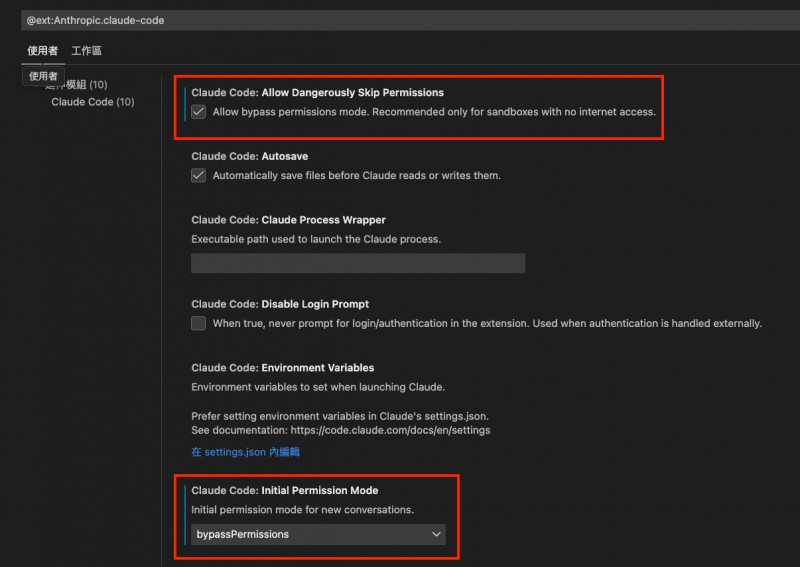Select Claude Code (10) in the settings tree

(92, 102)
